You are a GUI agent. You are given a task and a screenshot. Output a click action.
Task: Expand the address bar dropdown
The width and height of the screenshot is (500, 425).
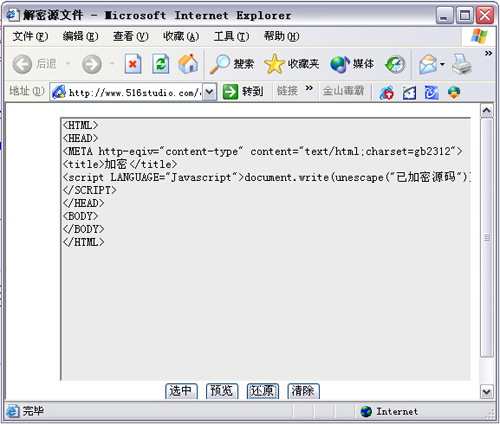click(x=209, y=92)
